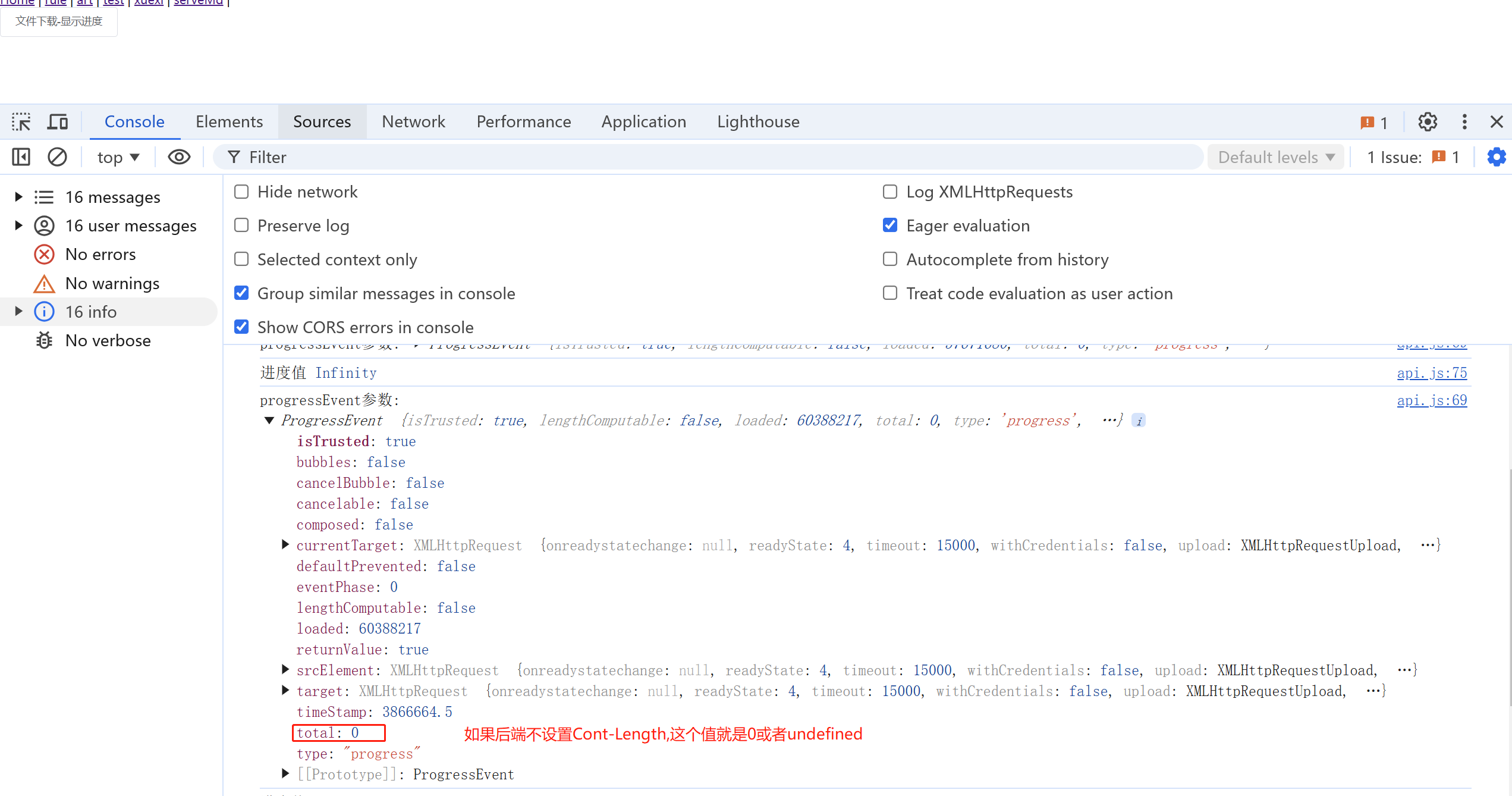The width and height of the screenshot is (1512, 796).
Task: Open the Default levels dropdown
Action: 1276,157
